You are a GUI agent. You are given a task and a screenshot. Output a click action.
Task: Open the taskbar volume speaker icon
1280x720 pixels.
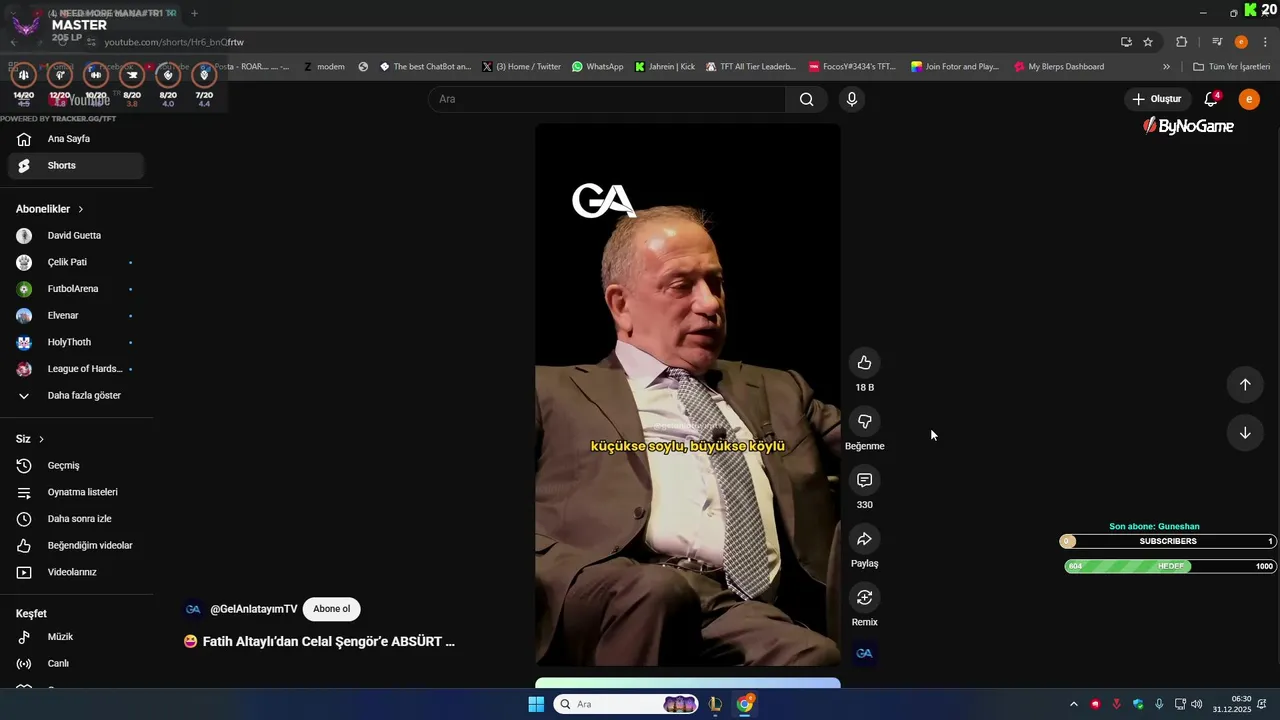pos(1197,704)
